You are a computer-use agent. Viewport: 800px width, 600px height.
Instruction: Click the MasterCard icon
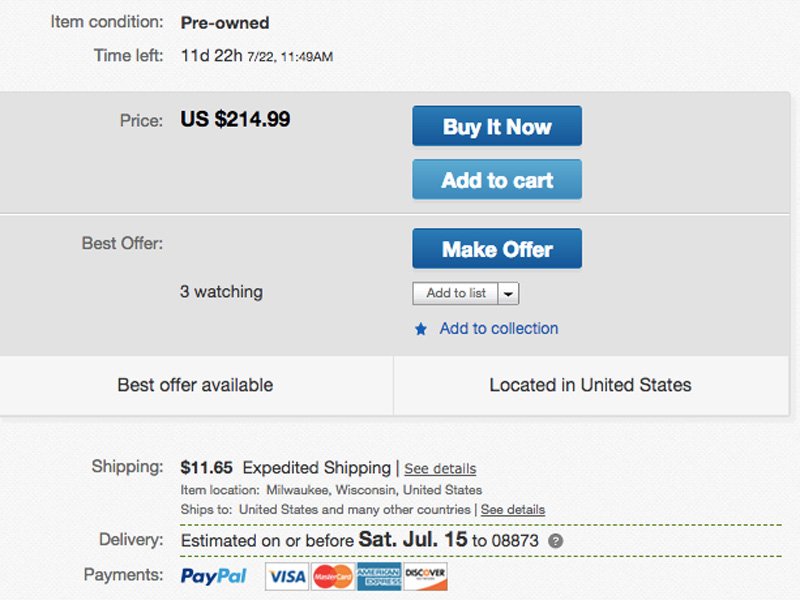(333, 576)
